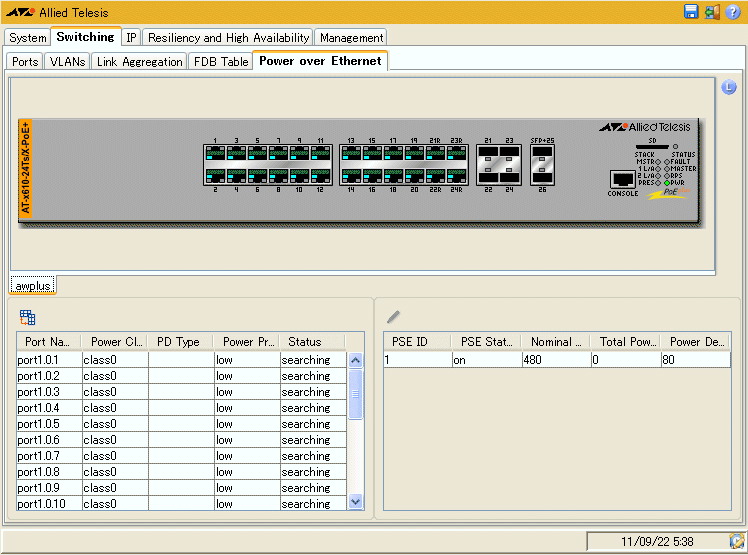748x555 pixels.
Task: Select the Switching tab
Action: click(85, 37)
